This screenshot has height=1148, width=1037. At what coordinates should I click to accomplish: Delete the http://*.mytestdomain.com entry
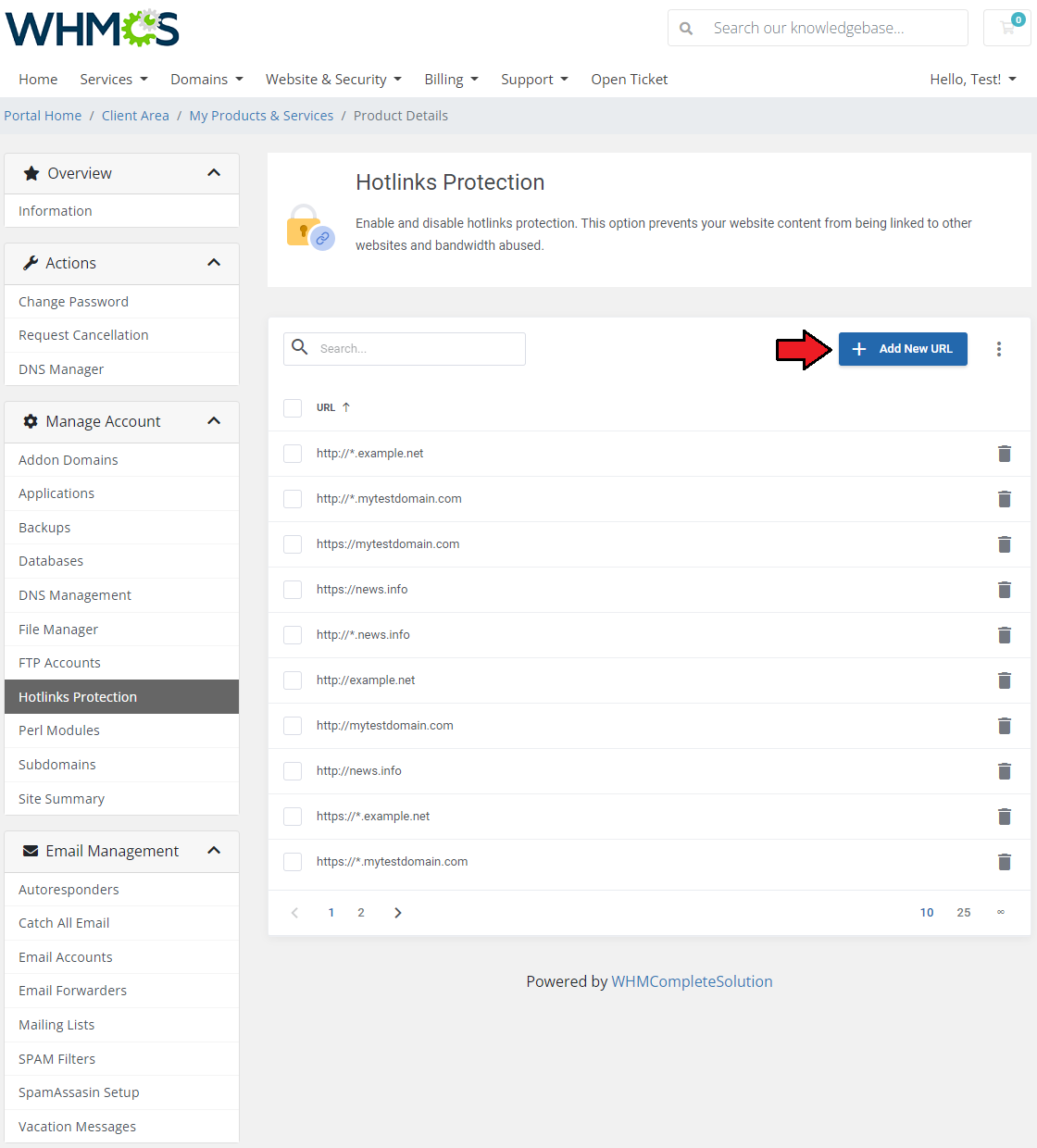coord(1005,499)
